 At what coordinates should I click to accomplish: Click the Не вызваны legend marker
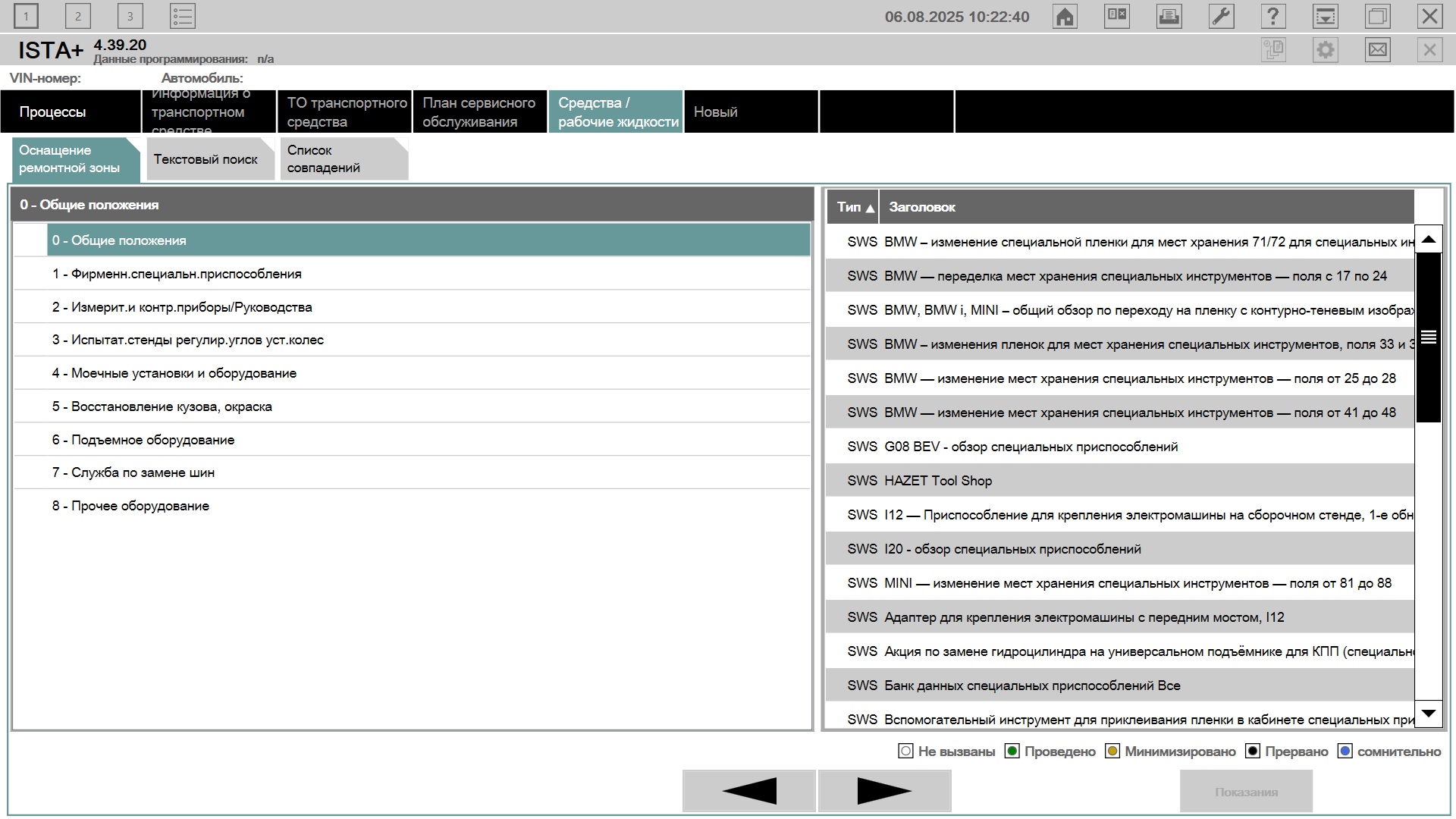905,751
